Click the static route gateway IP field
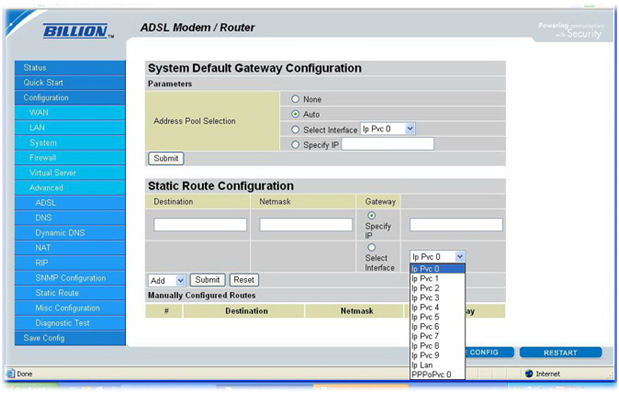 tap(456, 225)
